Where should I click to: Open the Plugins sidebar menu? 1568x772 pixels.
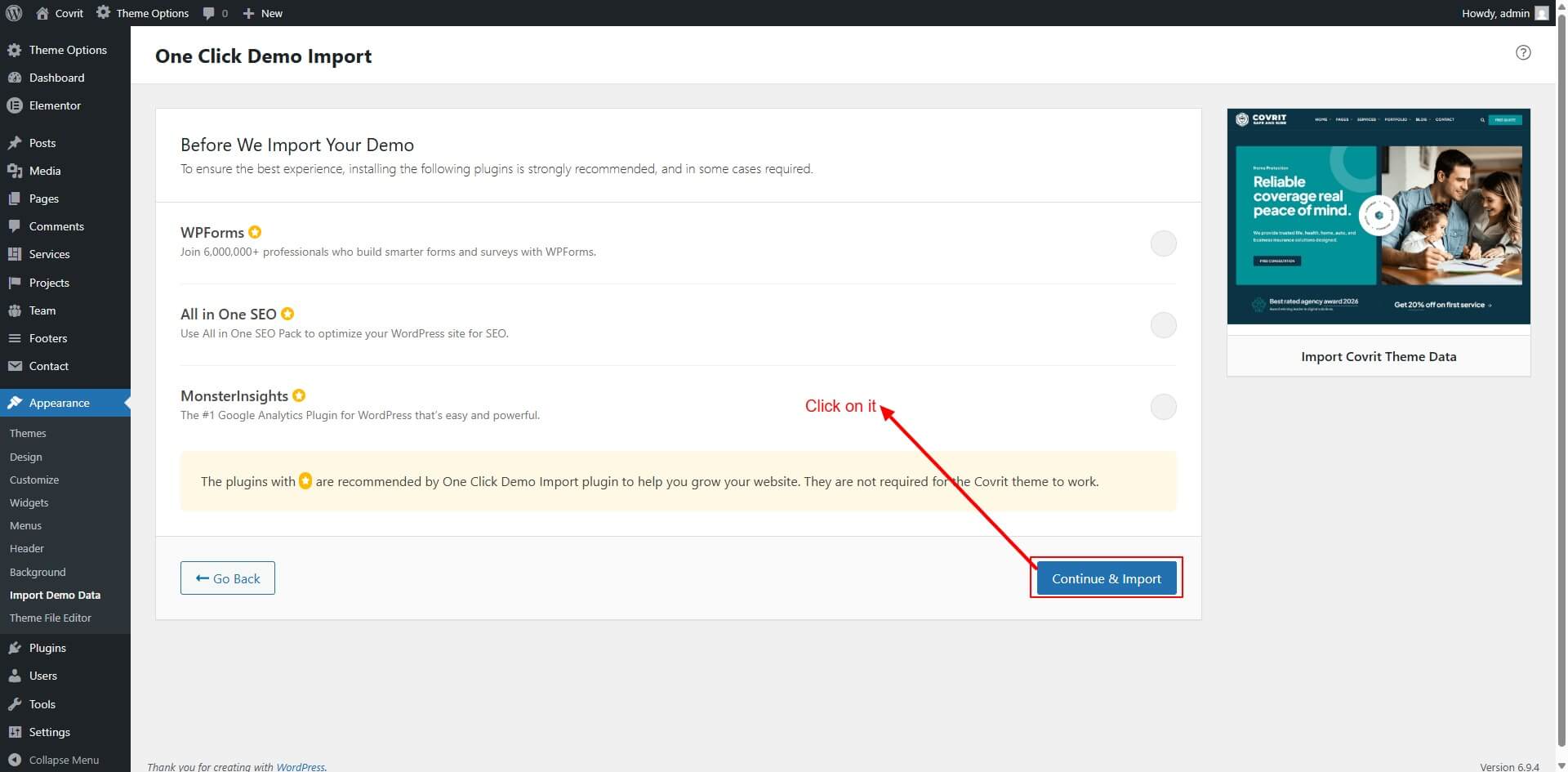click(47, 648)
